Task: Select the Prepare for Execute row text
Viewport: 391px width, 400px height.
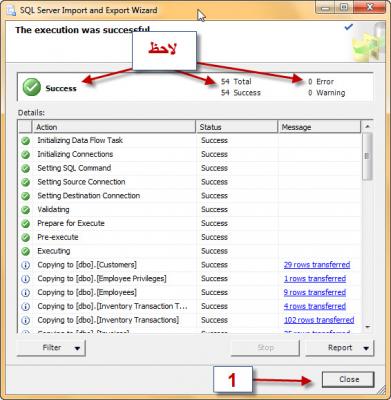Action: click(x=71, y=223)
